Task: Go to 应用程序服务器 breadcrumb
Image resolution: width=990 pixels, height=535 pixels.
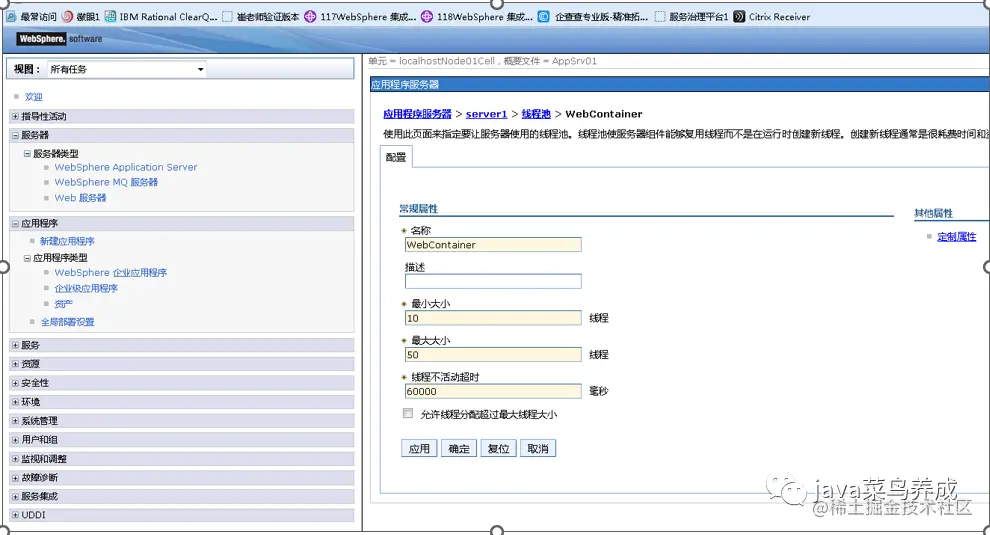Action: coord(417,114)
